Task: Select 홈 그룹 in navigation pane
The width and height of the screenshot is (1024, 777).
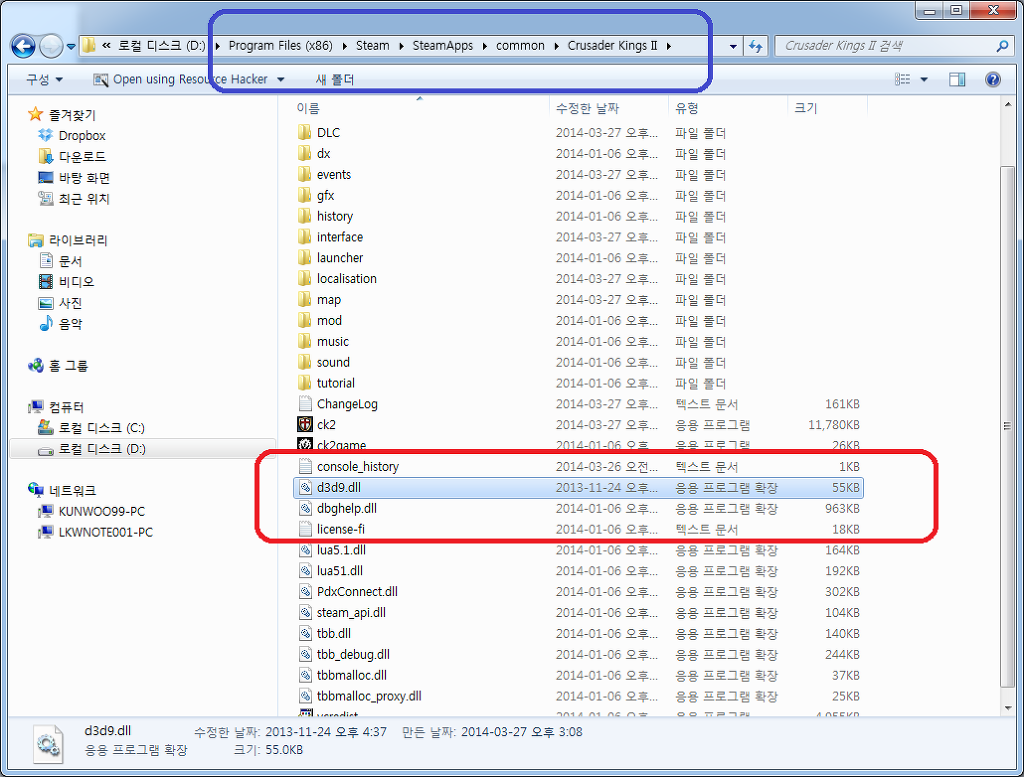Action: 68,366
